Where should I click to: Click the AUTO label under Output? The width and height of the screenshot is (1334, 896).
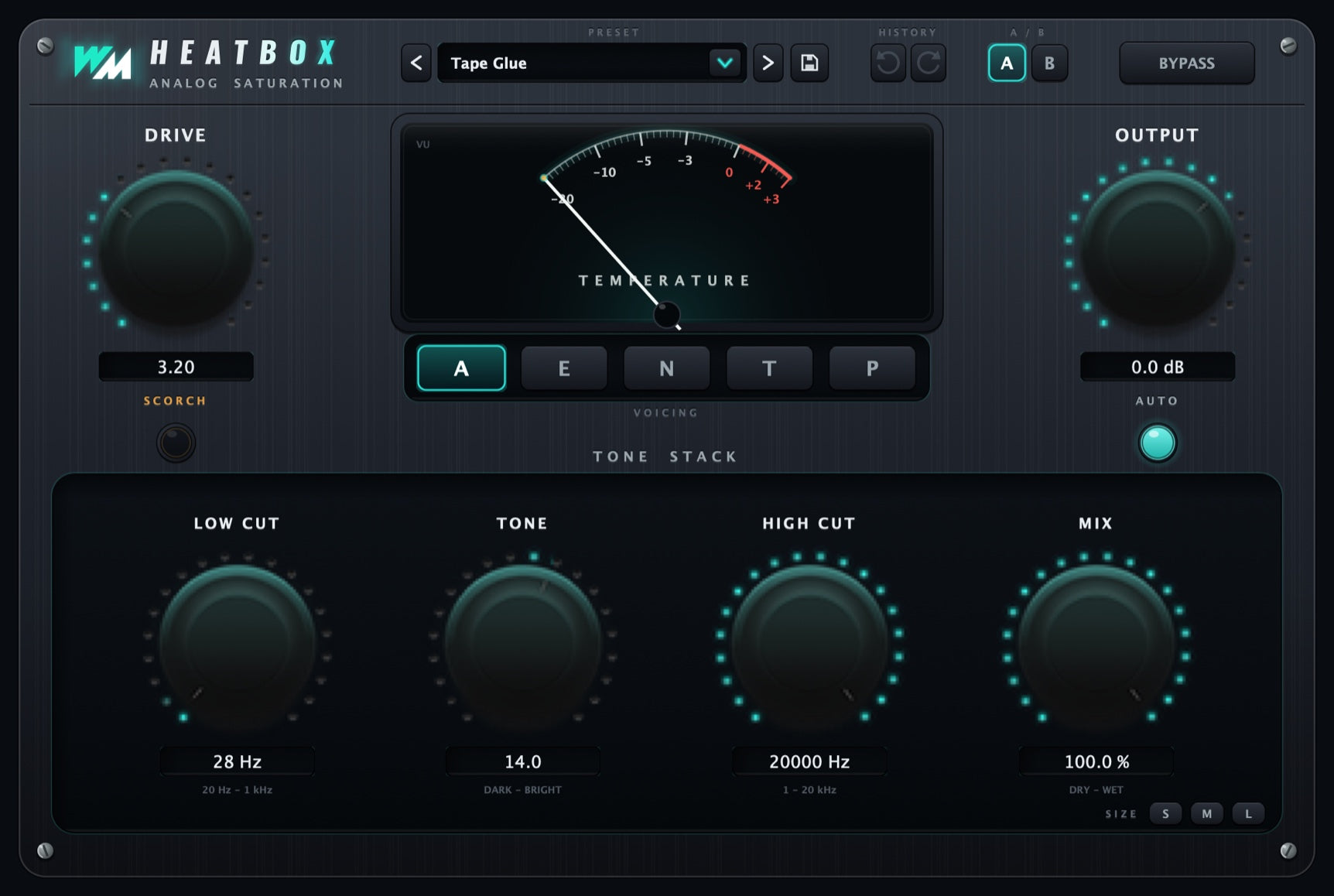coord(1157,401)
